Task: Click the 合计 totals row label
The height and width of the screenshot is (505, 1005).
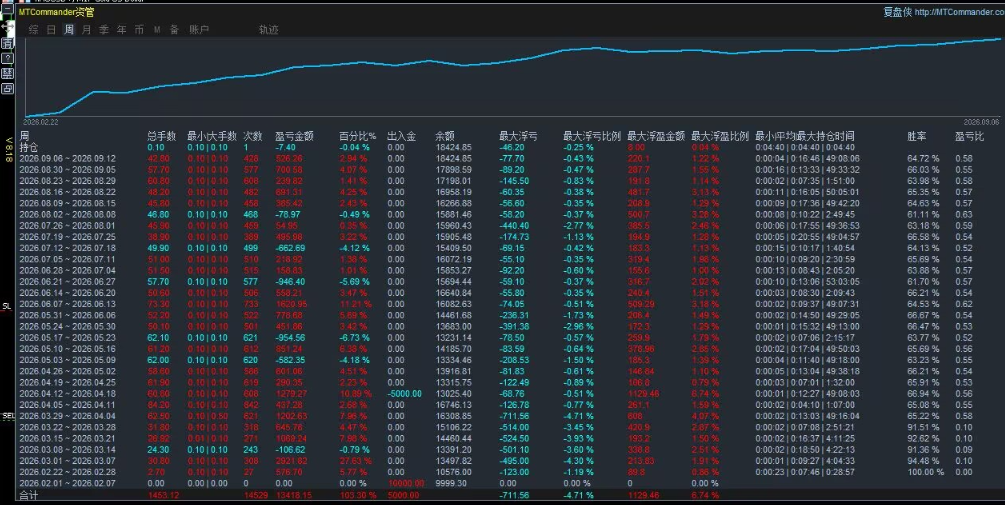Action: point(29,495)
